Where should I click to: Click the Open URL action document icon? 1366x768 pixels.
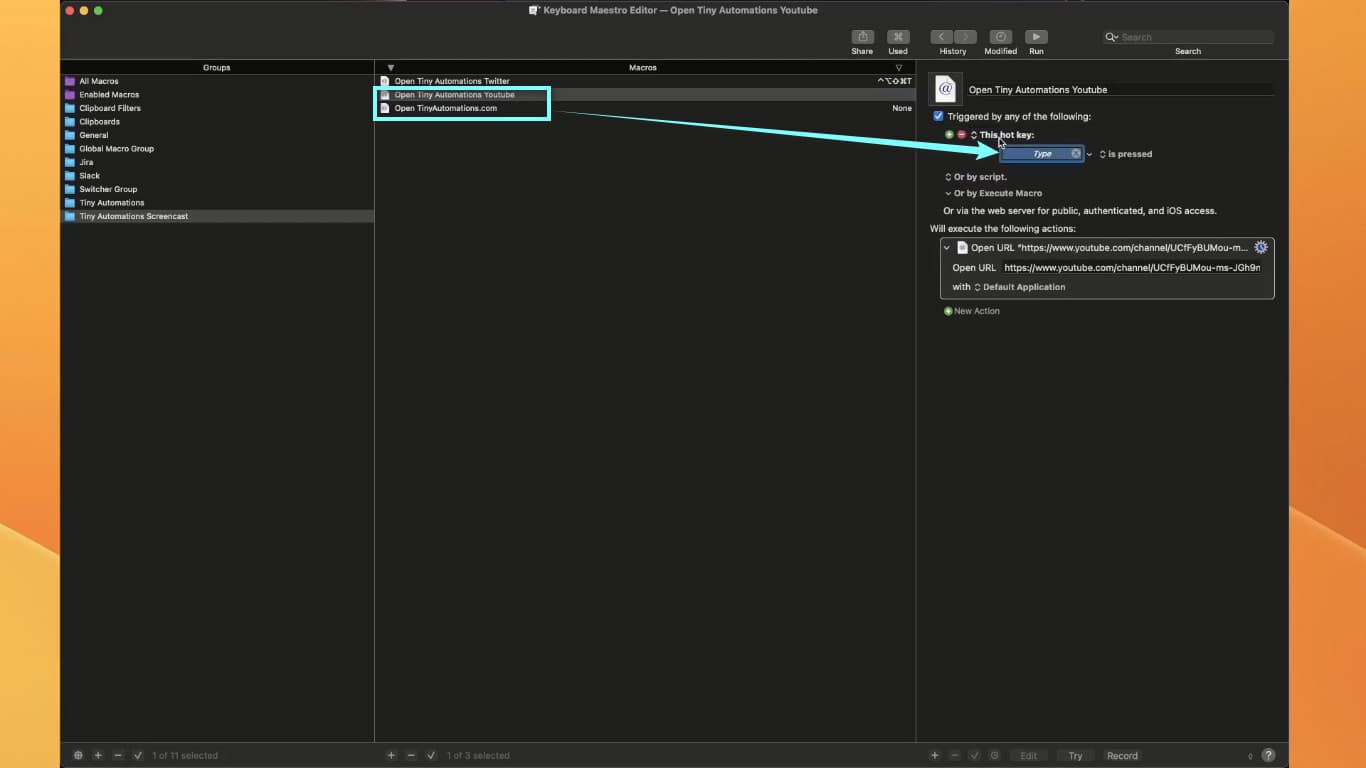coord(962,247)
